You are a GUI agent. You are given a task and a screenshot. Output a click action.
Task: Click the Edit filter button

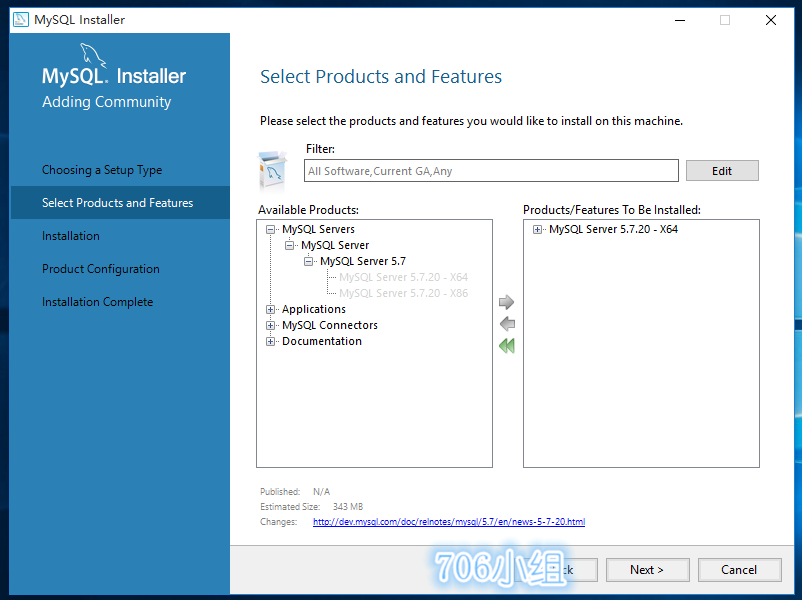coord(722,170)
